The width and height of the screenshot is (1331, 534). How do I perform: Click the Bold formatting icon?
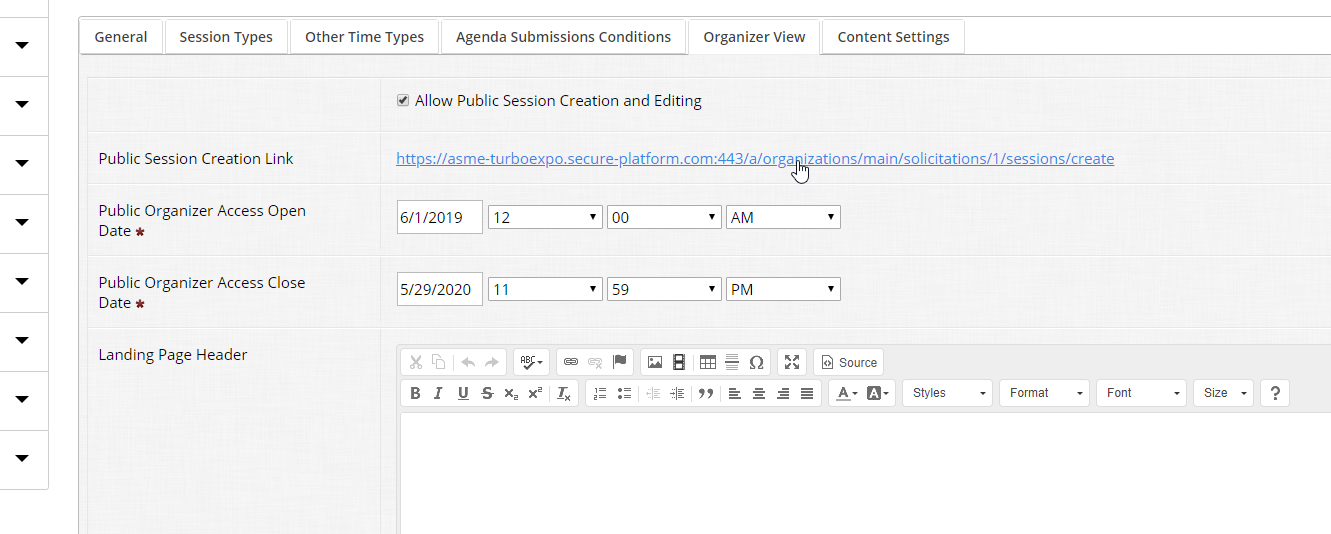click(x=415, y=394)
